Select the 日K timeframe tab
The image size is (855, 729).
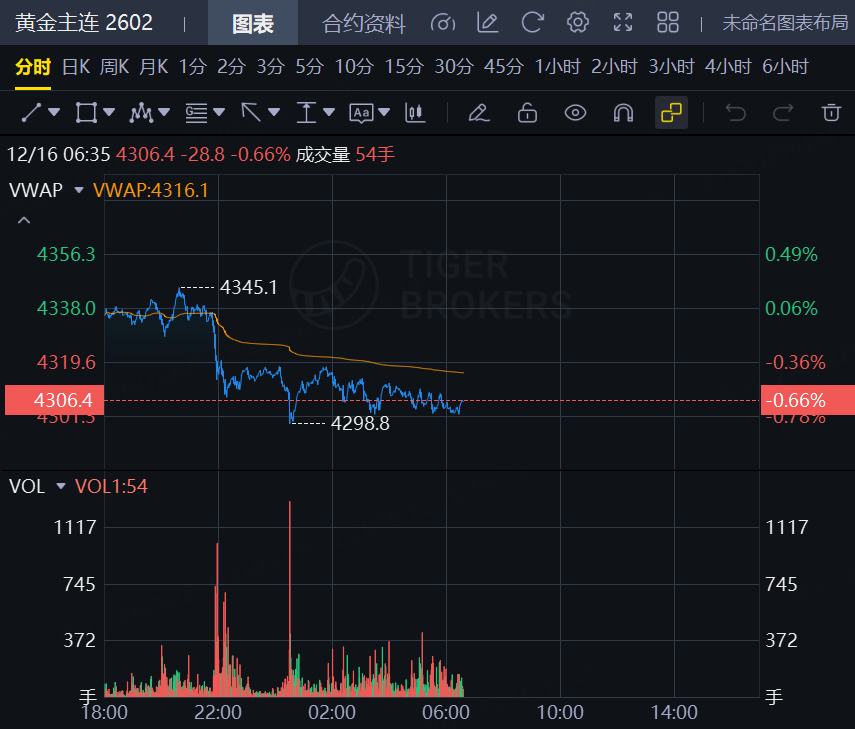(x=76, y=67)
